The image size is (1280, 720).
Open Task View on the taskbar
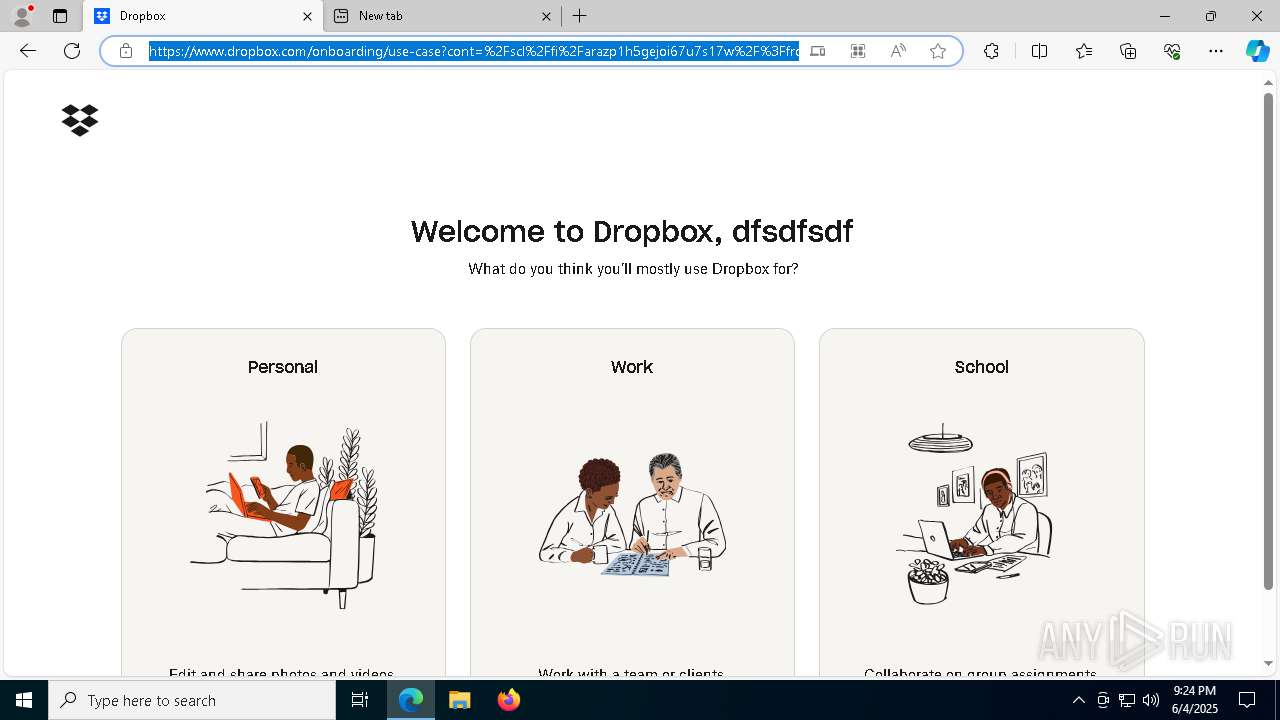(x=360, y=700)
